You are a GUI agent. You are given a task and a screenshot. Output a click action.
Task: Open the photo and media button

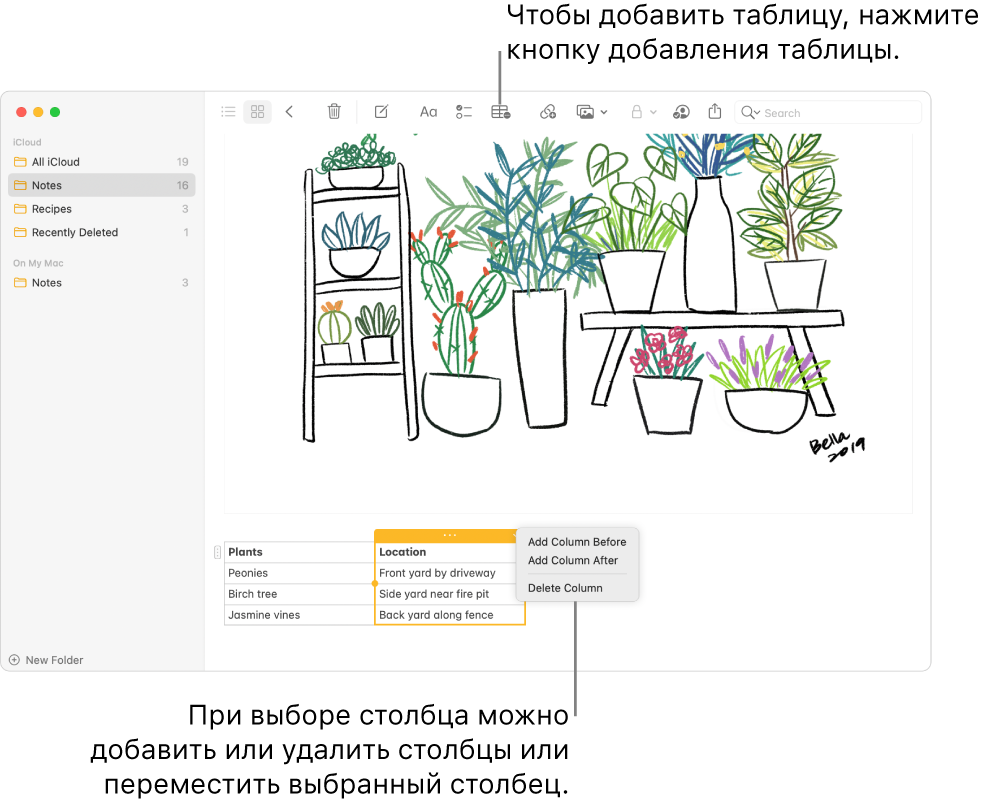click(x=585, y=112)
